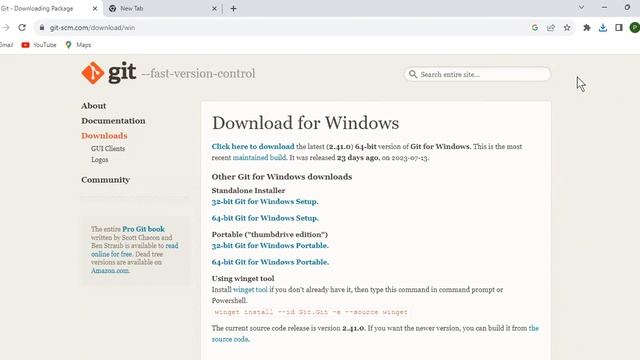
Task: Click the winget install command text
Action: point(311,312)
